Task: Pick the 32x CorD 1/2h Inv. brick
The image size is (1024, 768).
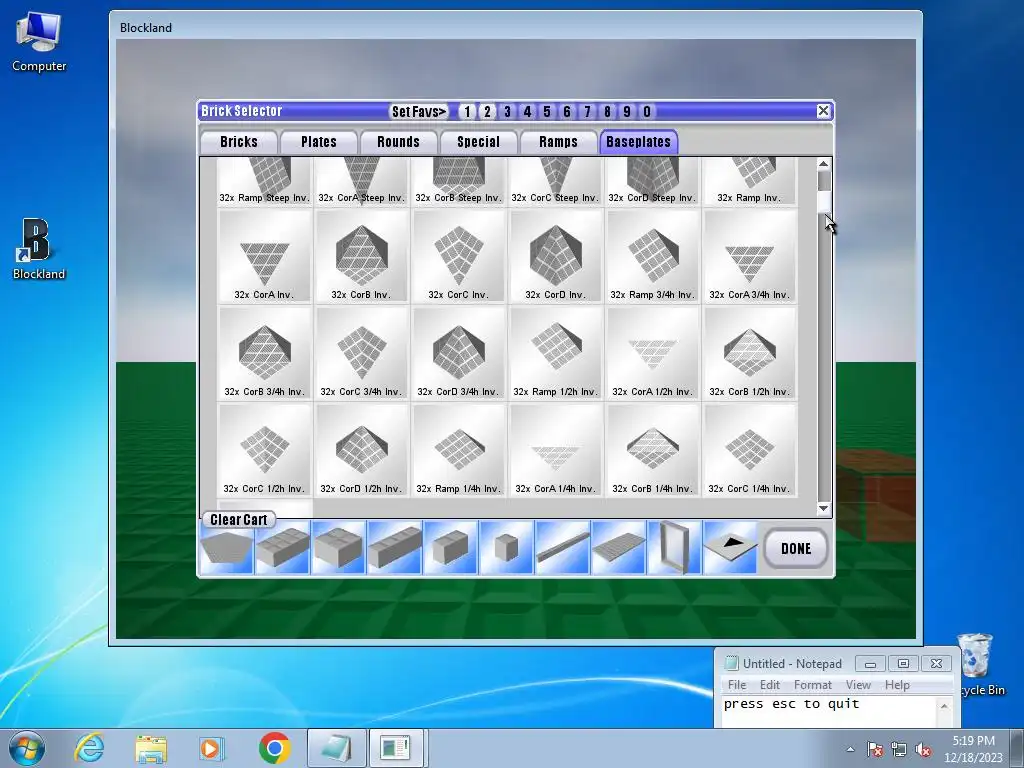Action: 361,450
